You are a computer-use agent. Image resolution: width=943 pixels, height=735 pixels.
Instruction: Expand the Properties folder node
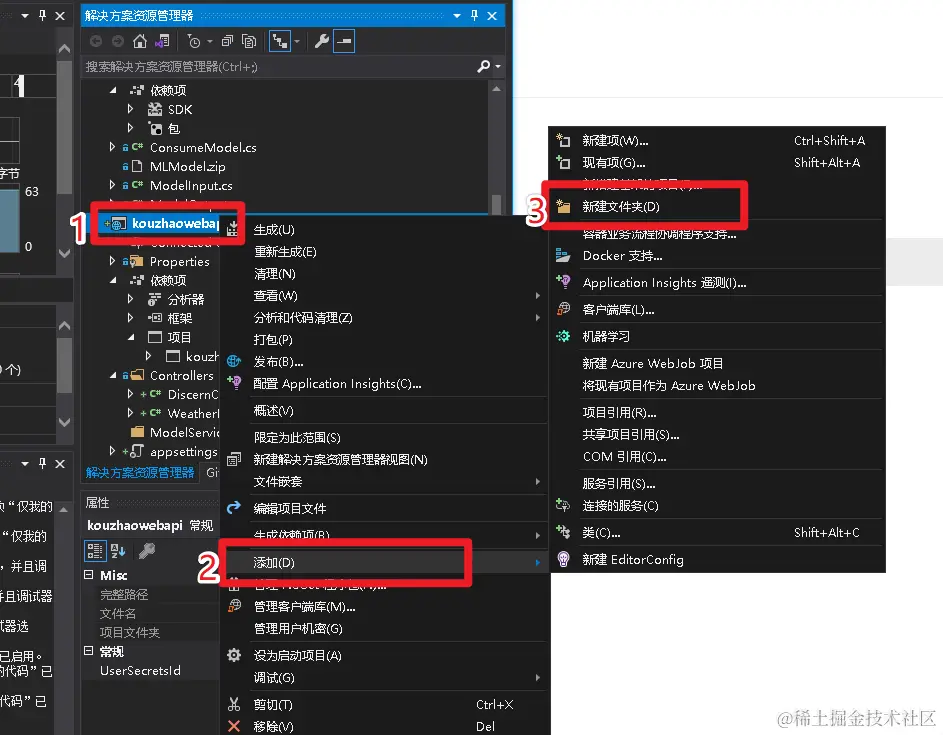[x=112, y=261]
